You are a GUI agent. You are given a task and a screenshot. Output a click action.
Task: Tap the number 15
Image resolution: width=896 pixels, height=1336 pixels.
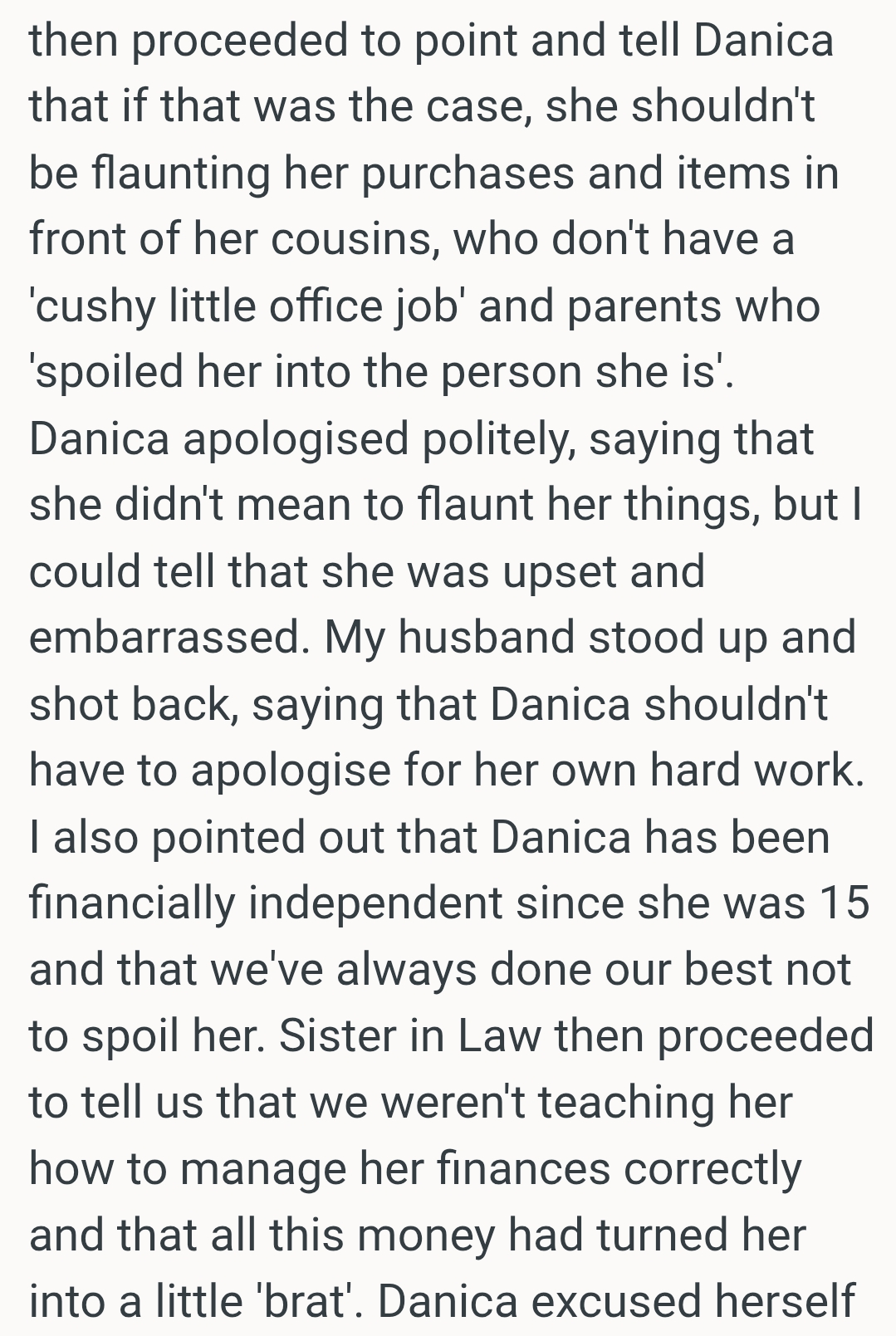click(845, 903)
